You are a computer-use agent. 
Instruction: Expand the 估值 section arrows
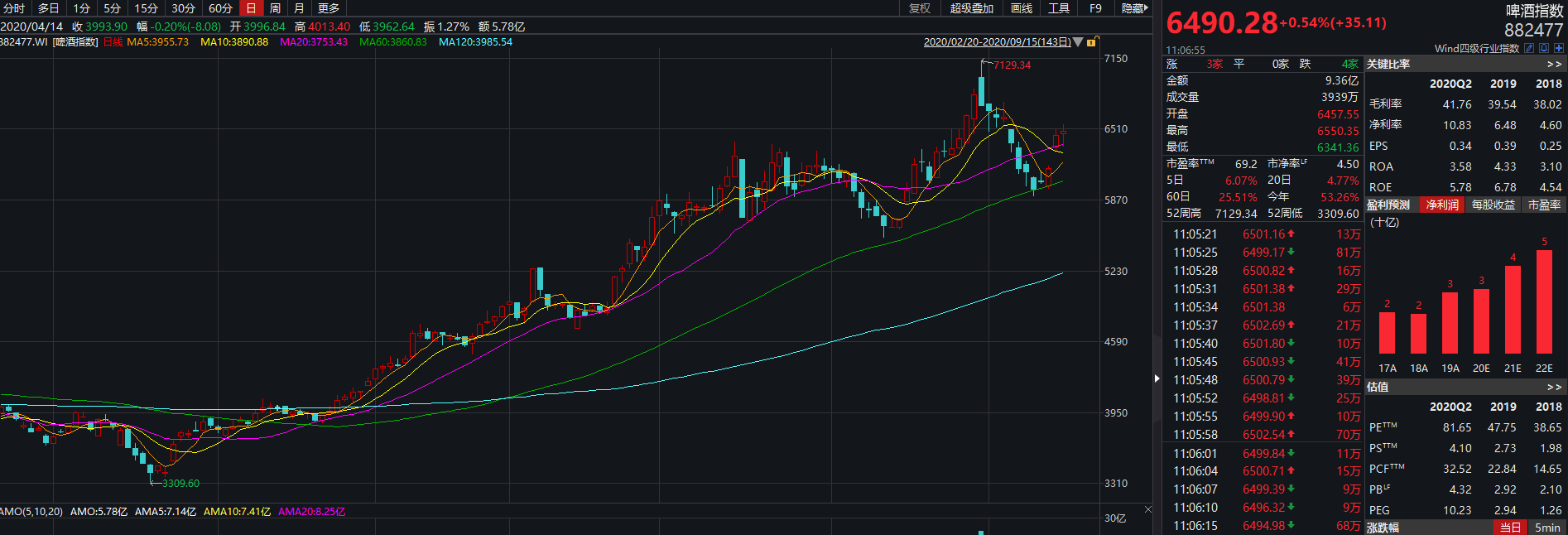[1554, 387]
